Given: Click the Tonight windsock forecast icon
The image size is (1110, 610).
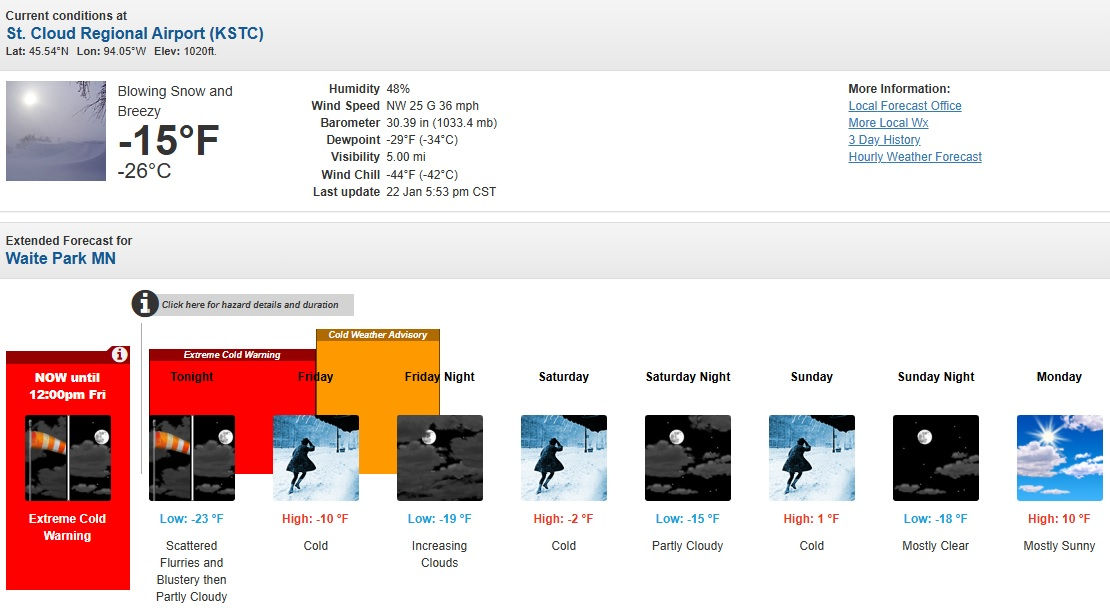Looking at the screenshot, I should click(x=192, y=458).
